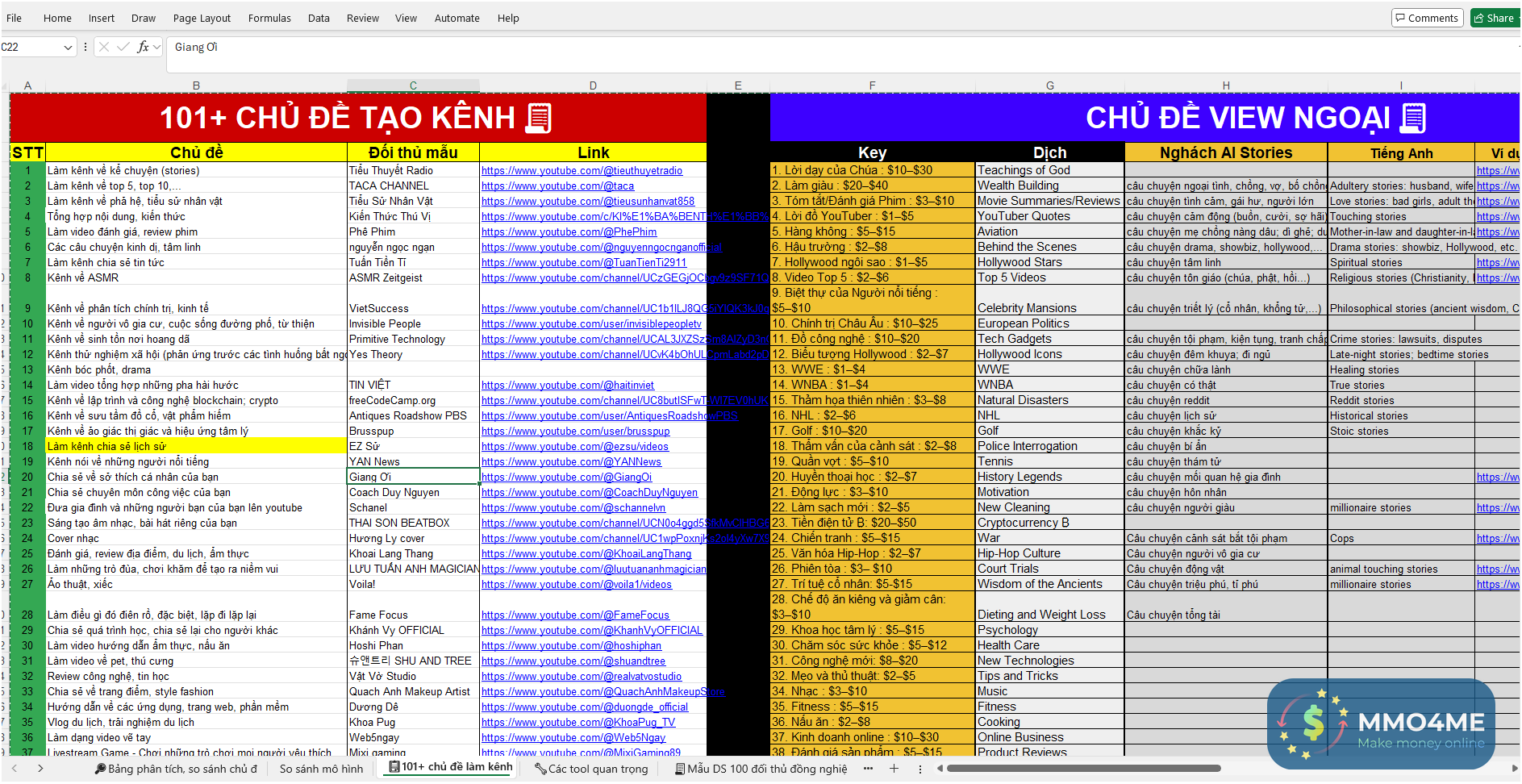Show more sheets with ellipsis icon

click(x=868, y=769)
